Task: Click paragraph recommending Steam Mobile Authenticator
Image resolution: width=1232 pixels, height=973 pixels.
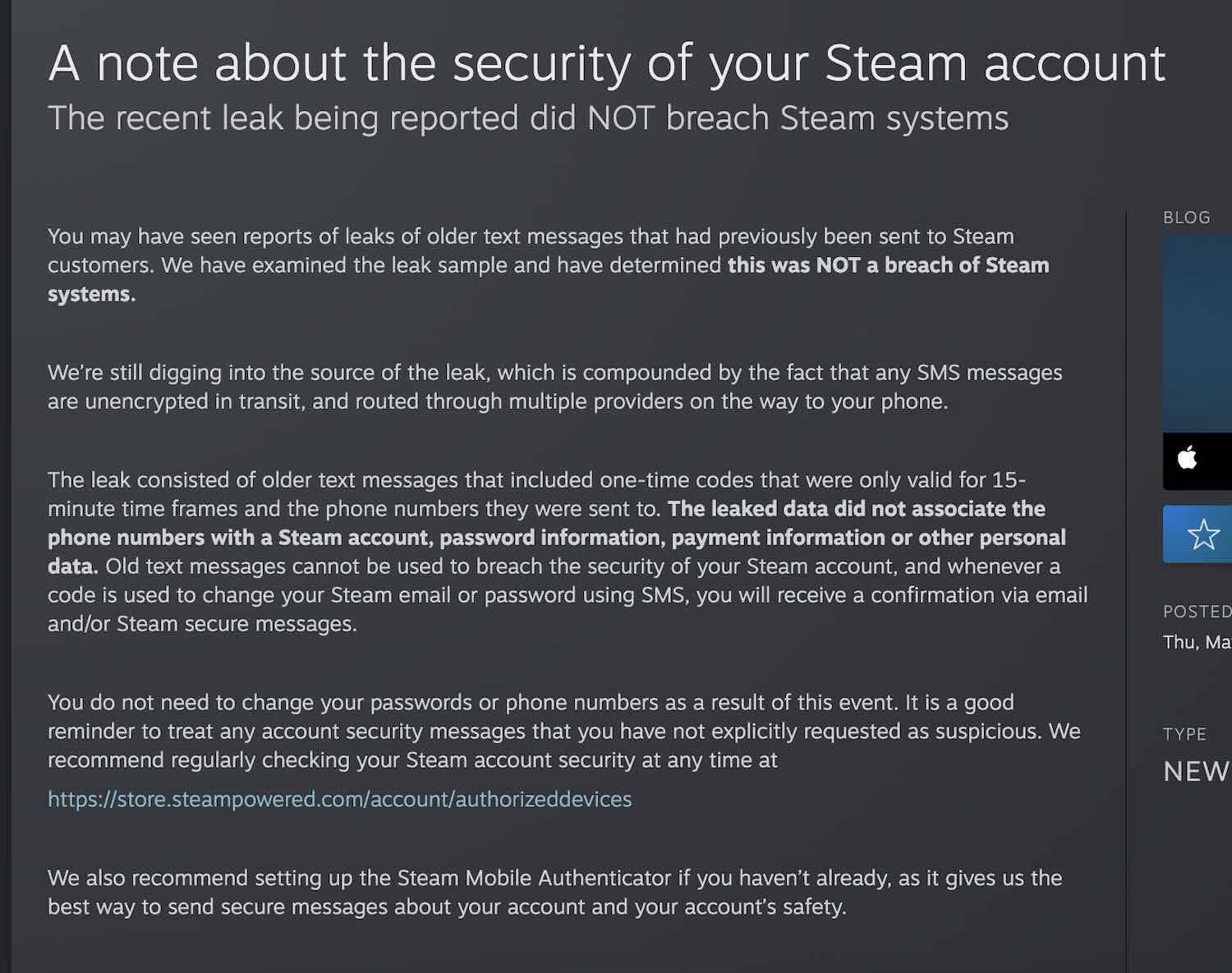Action: point(555,893)
